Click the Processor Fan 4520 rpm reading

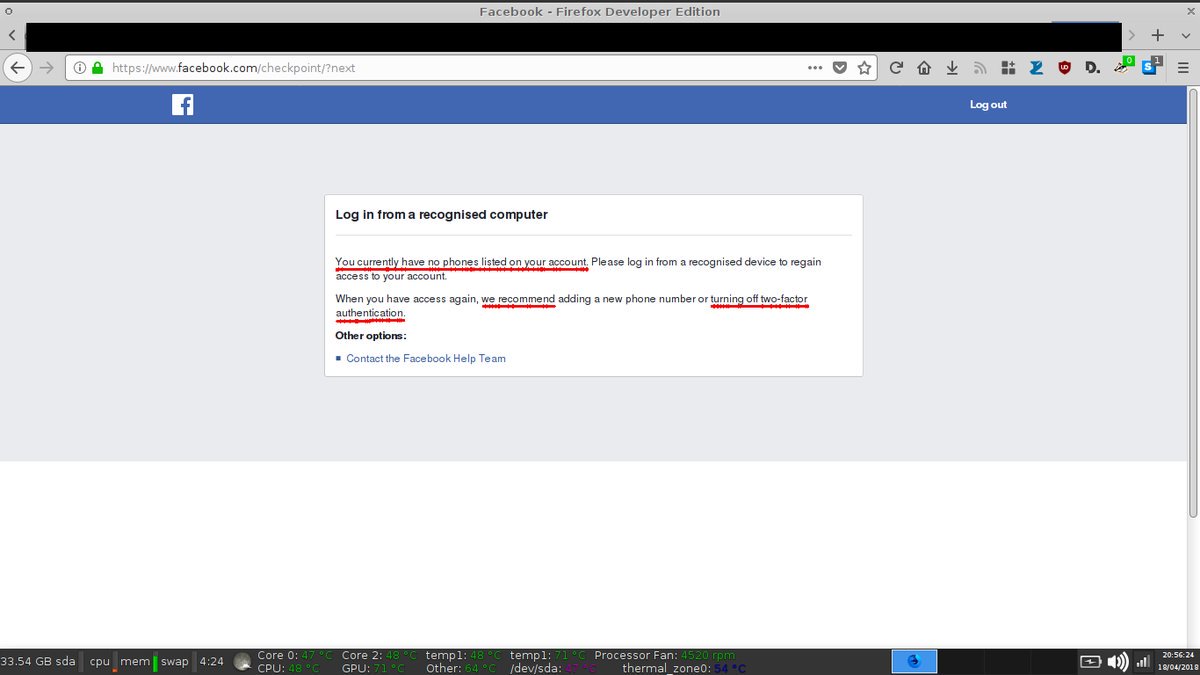664,655
